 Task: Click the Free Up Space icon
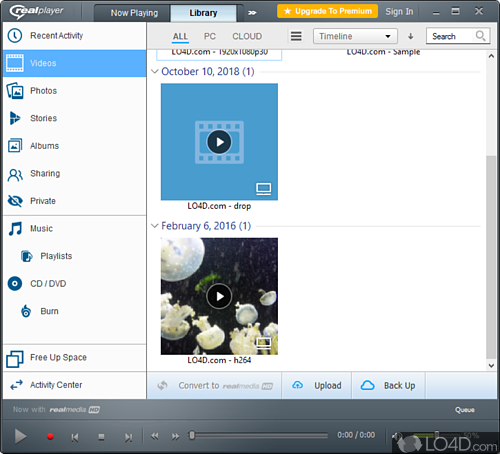coord(15,359)
